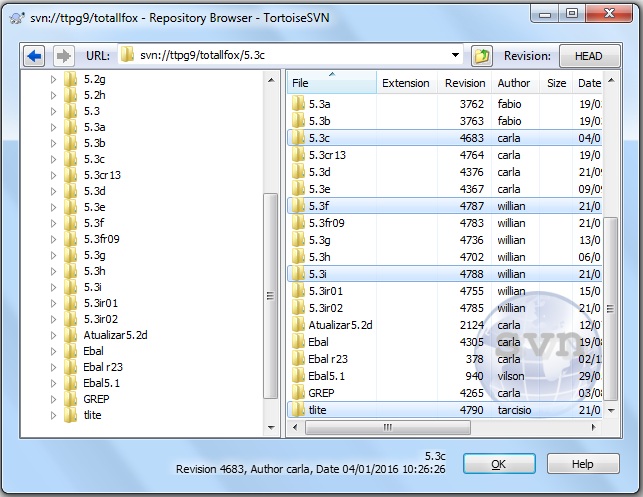
Task: Expand the GREP tree node
Action: (x=53, y=399)
